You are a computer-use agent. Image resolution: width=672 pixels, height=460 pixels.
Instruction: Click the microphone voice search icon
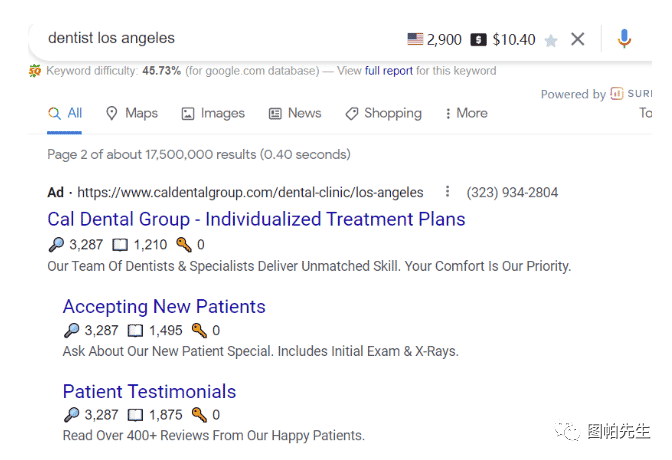point(624,39)
